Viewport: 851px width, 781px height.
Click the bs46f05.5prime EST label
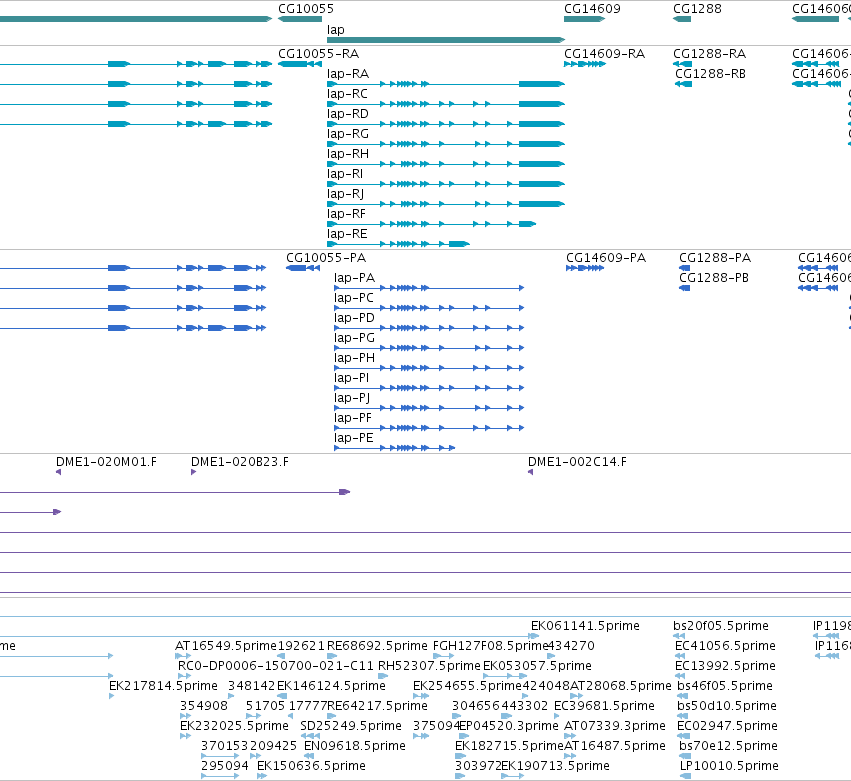[x=725, y=686]
